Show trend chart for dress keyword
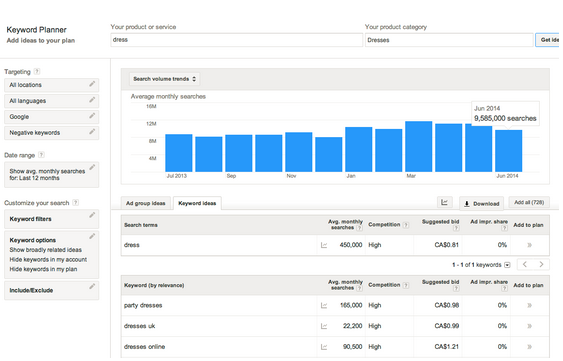563x361 pixels. click(324, 245)
